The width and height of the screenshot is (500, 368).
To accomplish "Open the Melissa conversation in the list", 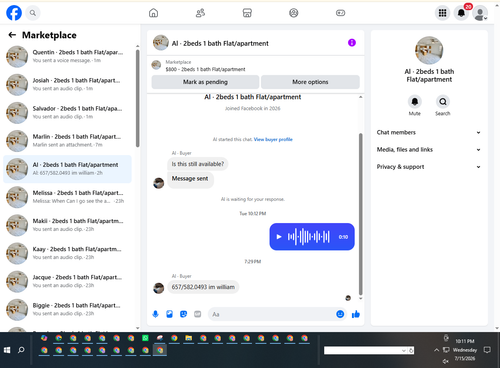I will pyautogui.click(x=67, y=197).
